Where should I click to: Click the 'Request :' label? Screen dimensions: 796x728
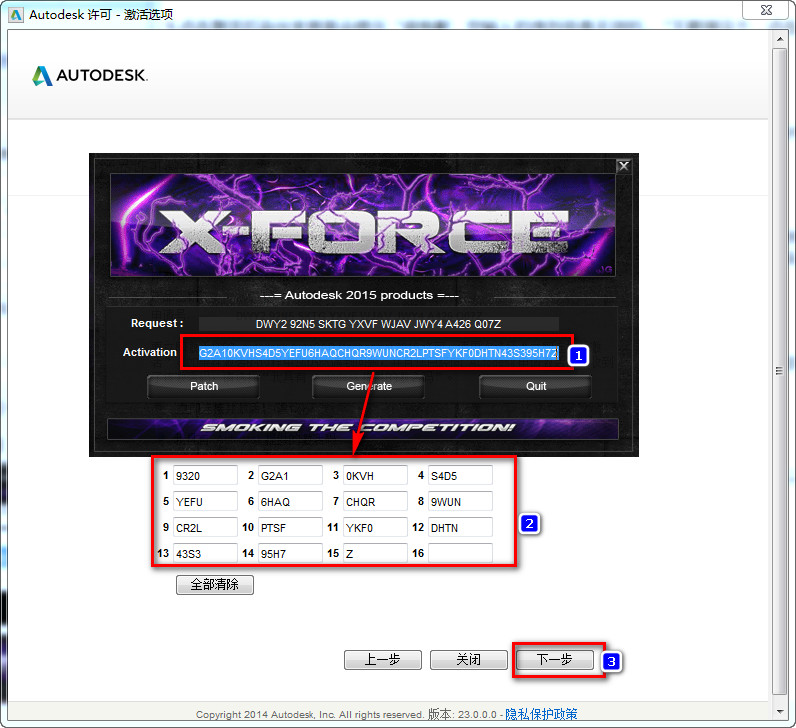[157, 323]
